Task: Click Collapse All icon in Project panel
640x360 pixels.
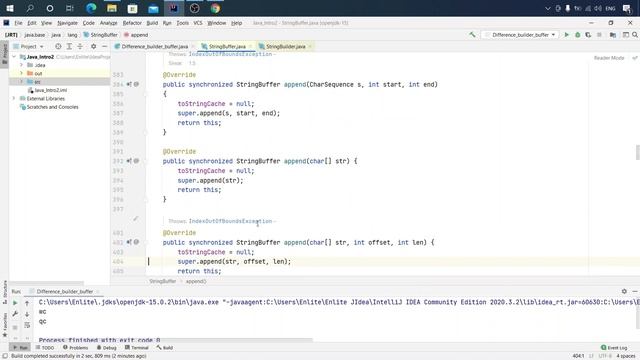Action: point(80,47)
